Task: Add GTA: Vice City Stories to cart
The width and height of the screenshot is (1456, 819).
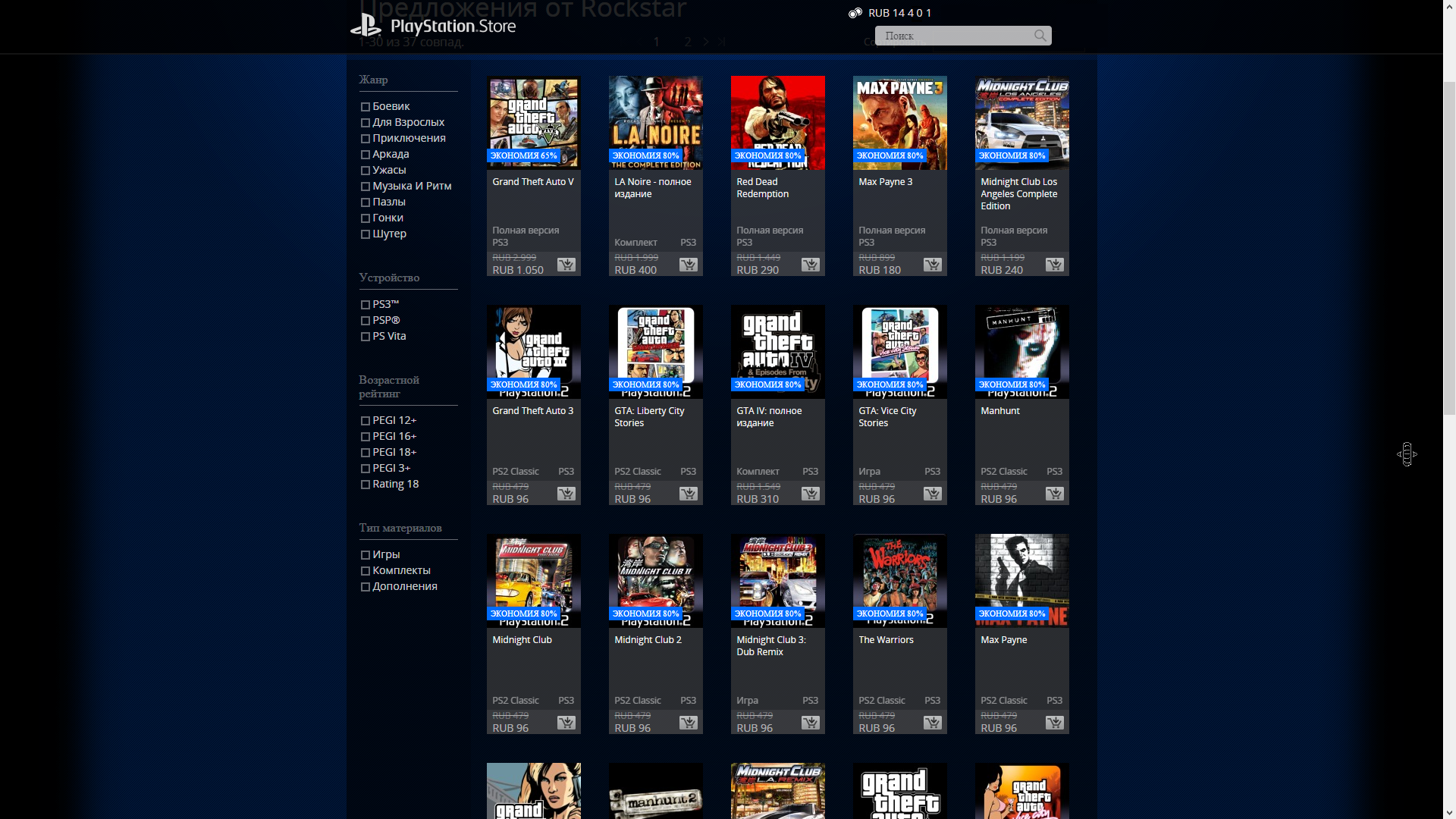Action: click(932, 494)
